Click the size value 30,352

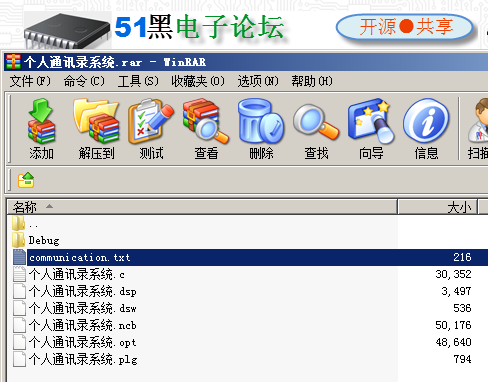point(453,274)
